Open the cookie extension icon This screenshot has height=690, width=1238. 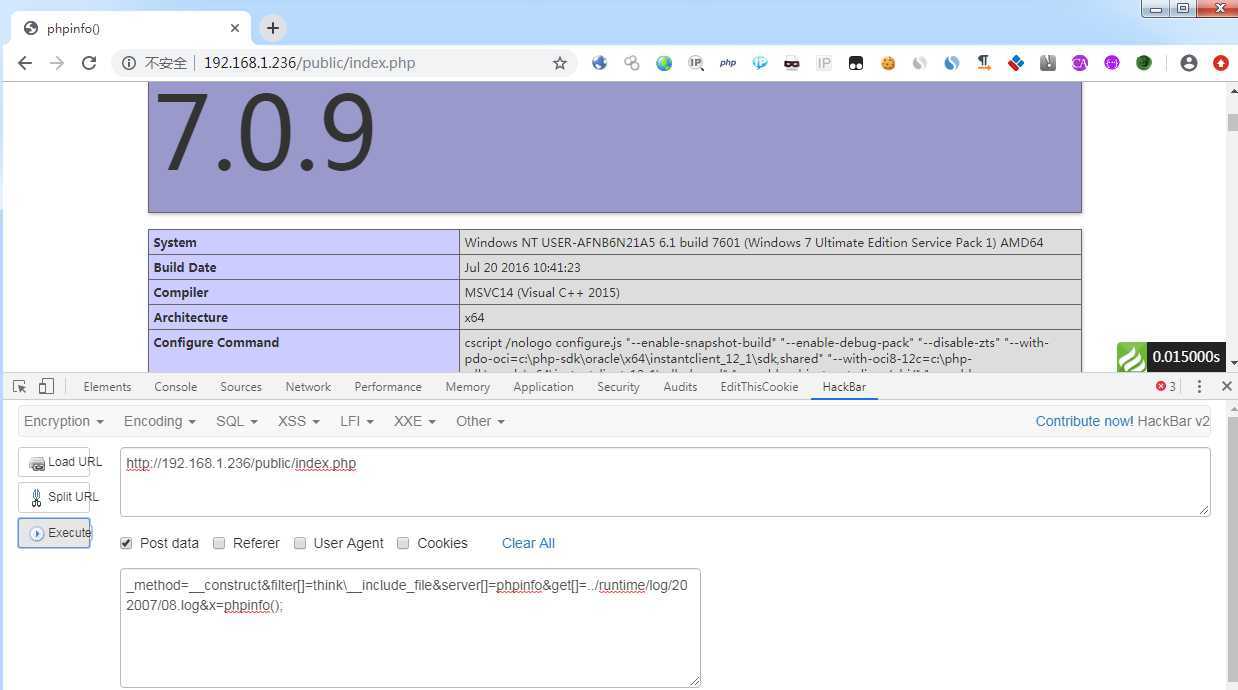click(888, 63)
